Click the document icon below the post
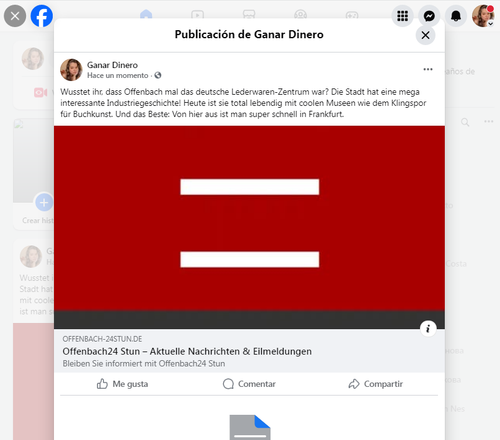The width and height of the screenshot is (500, 440). coord(250,427)
